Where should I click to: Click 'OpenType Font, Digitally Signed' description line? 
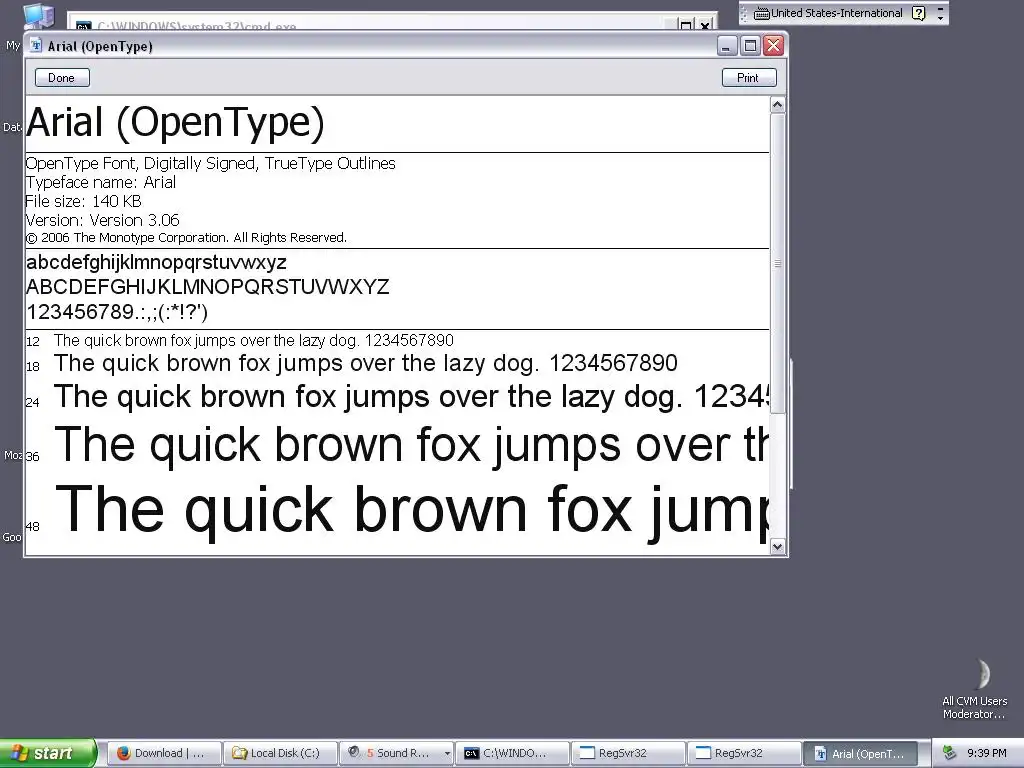coord(210,163)
